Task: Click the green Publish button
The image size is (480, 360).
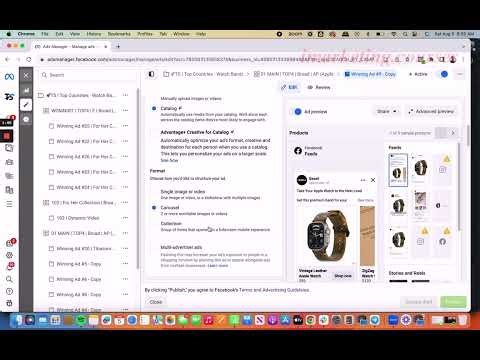Action: point(453,302)
